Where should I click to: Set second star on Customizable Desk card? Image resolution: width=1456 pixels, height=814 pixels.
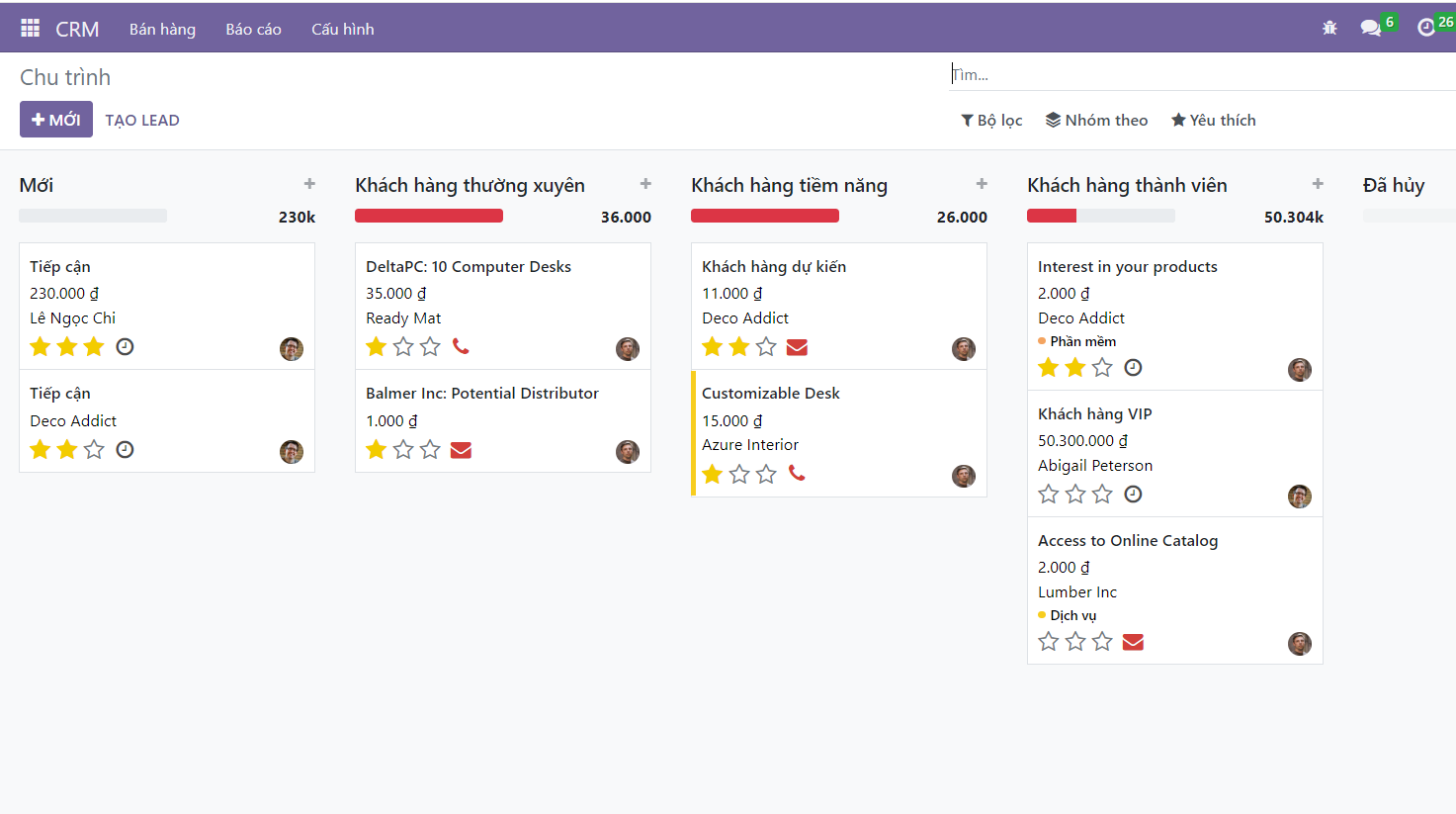(x=739, y=475)
